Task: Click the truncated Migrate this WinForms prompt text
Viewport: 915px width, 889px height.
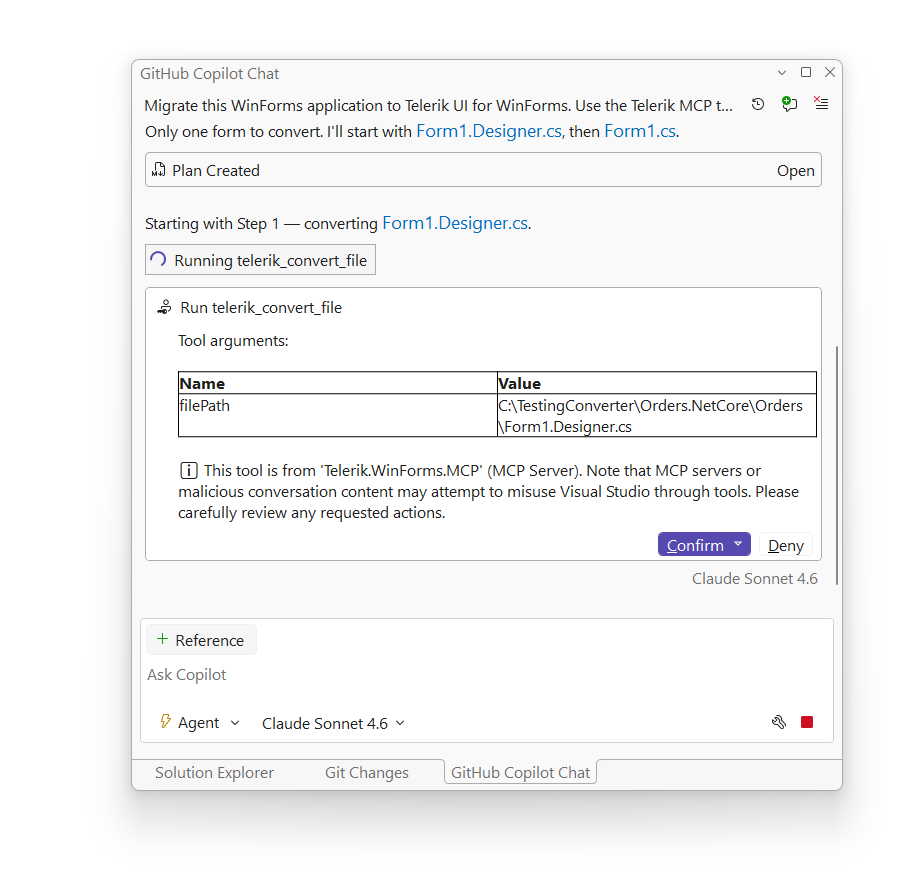Action: pos(438,106)
